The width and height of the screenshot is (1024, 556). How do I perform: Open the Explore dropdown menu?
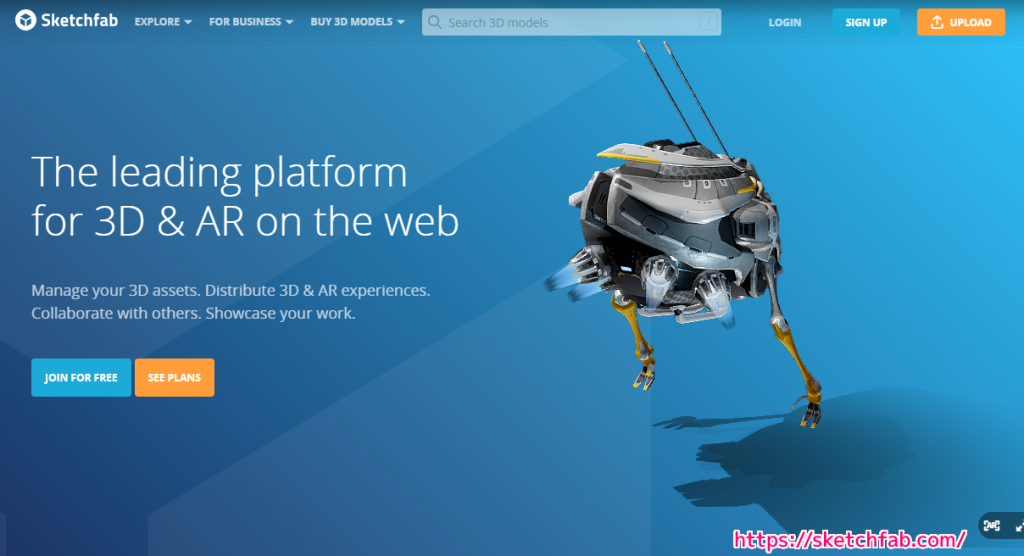[x=163, y=22]
